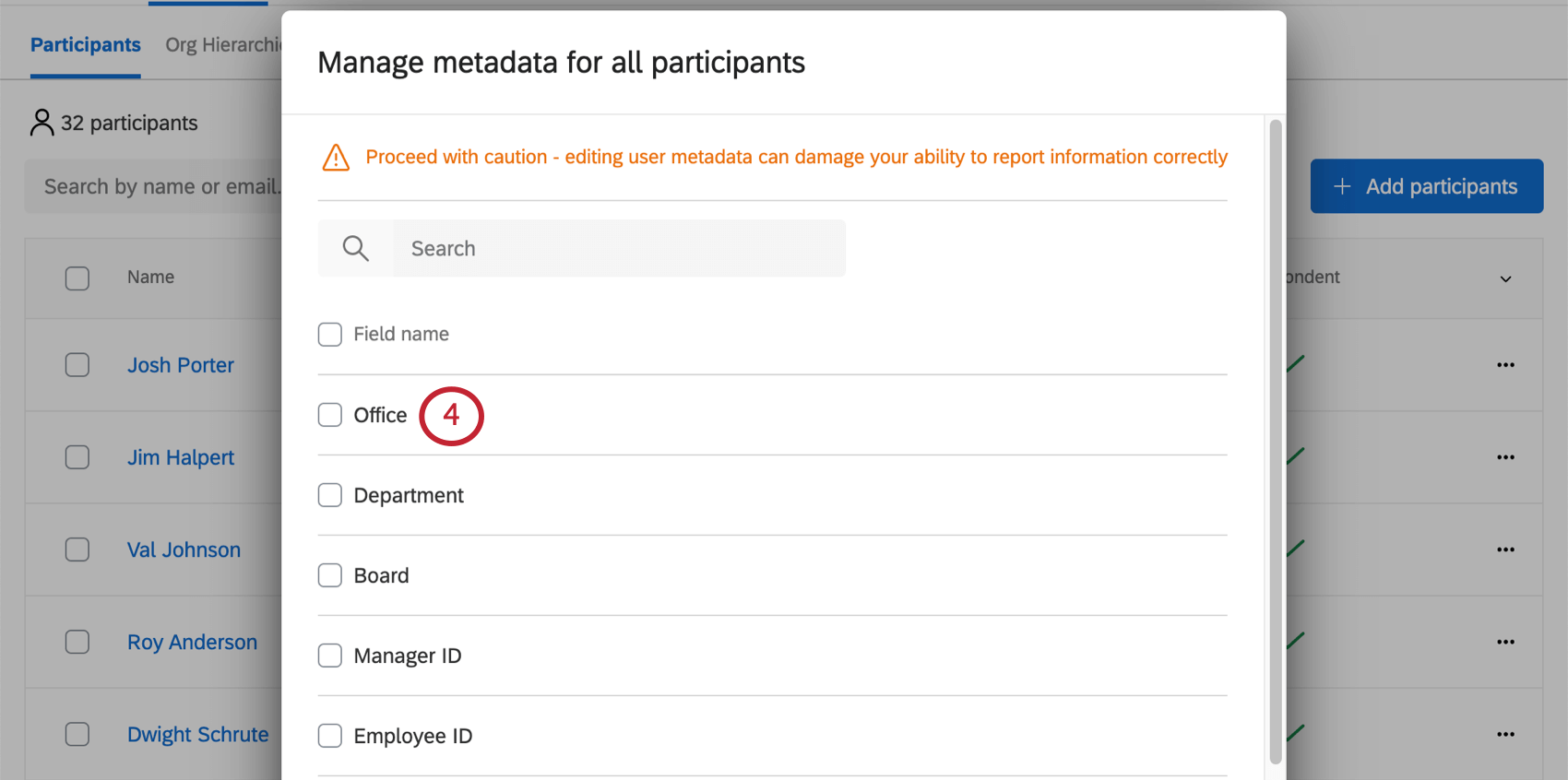Click the metadata Search input field
This screenshot has height=780, width=1568.
coord(618,248)
